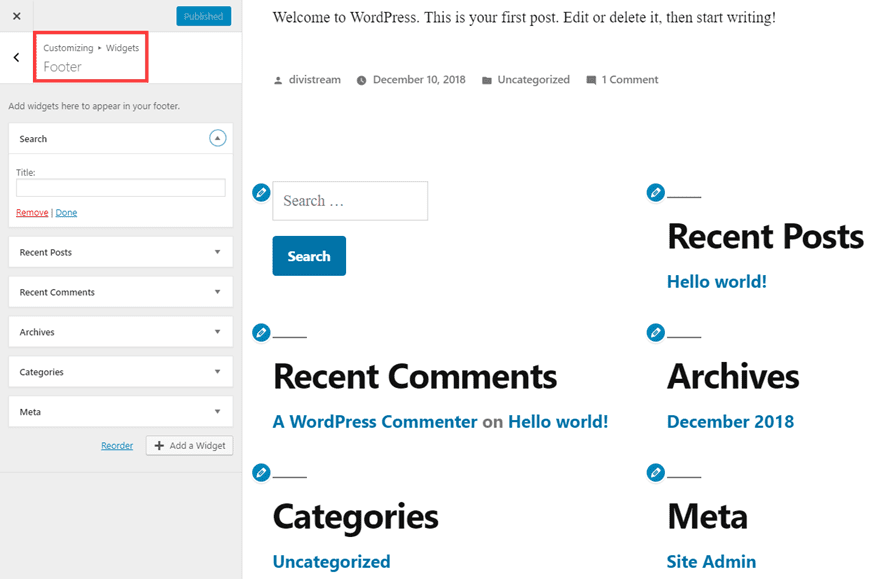Remove the Search widget via the Remove link

[31, 212]
